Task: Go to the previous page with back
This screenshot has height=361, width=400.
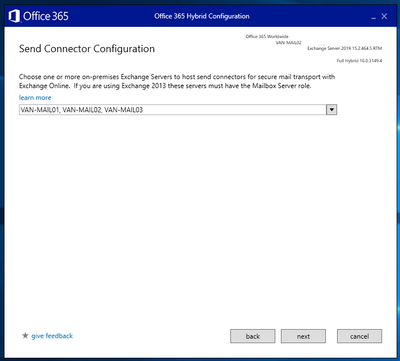Action: coord(253,336)
